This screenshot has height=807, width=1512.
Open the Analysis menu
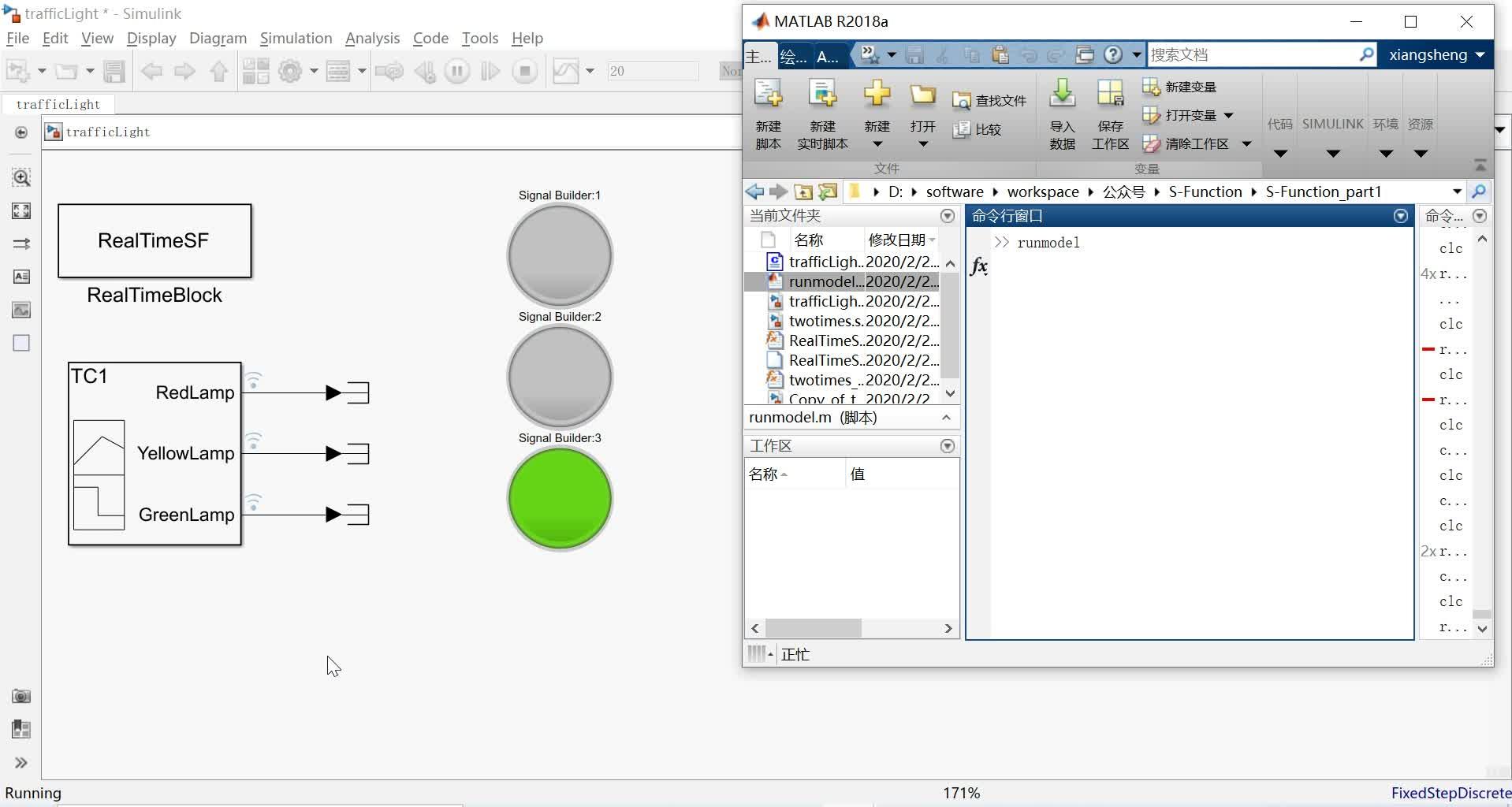pyautogui.click(x=372, y=38)
